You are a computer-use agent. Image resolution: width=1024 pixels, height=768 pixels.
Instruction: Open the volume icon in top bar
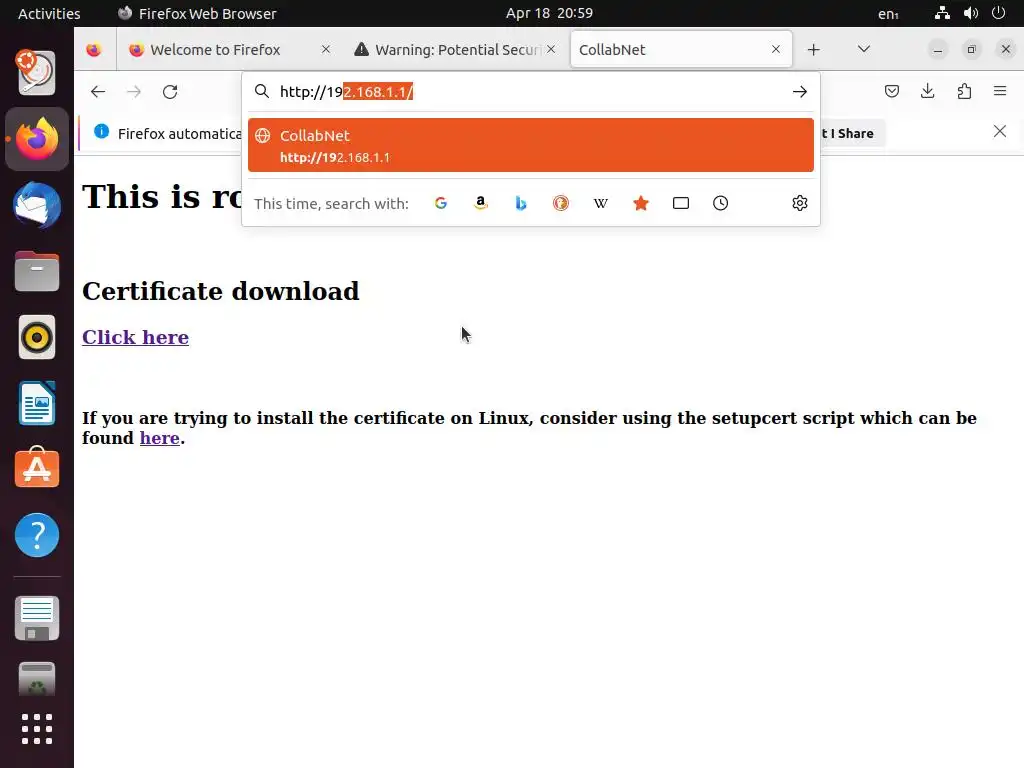[970, 13]
